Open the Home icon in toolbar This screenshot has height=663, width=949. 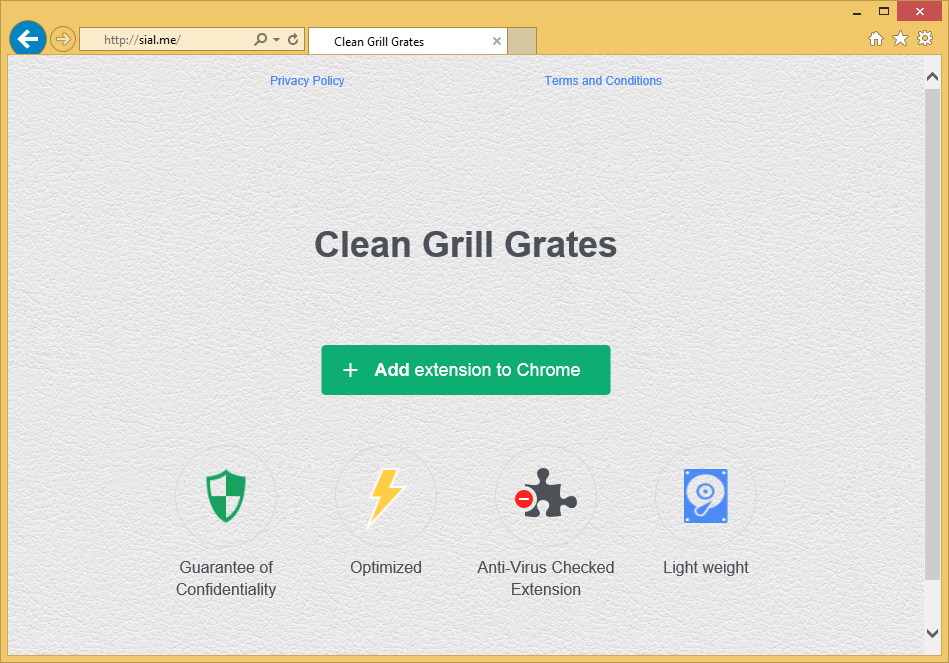point(876,39)
